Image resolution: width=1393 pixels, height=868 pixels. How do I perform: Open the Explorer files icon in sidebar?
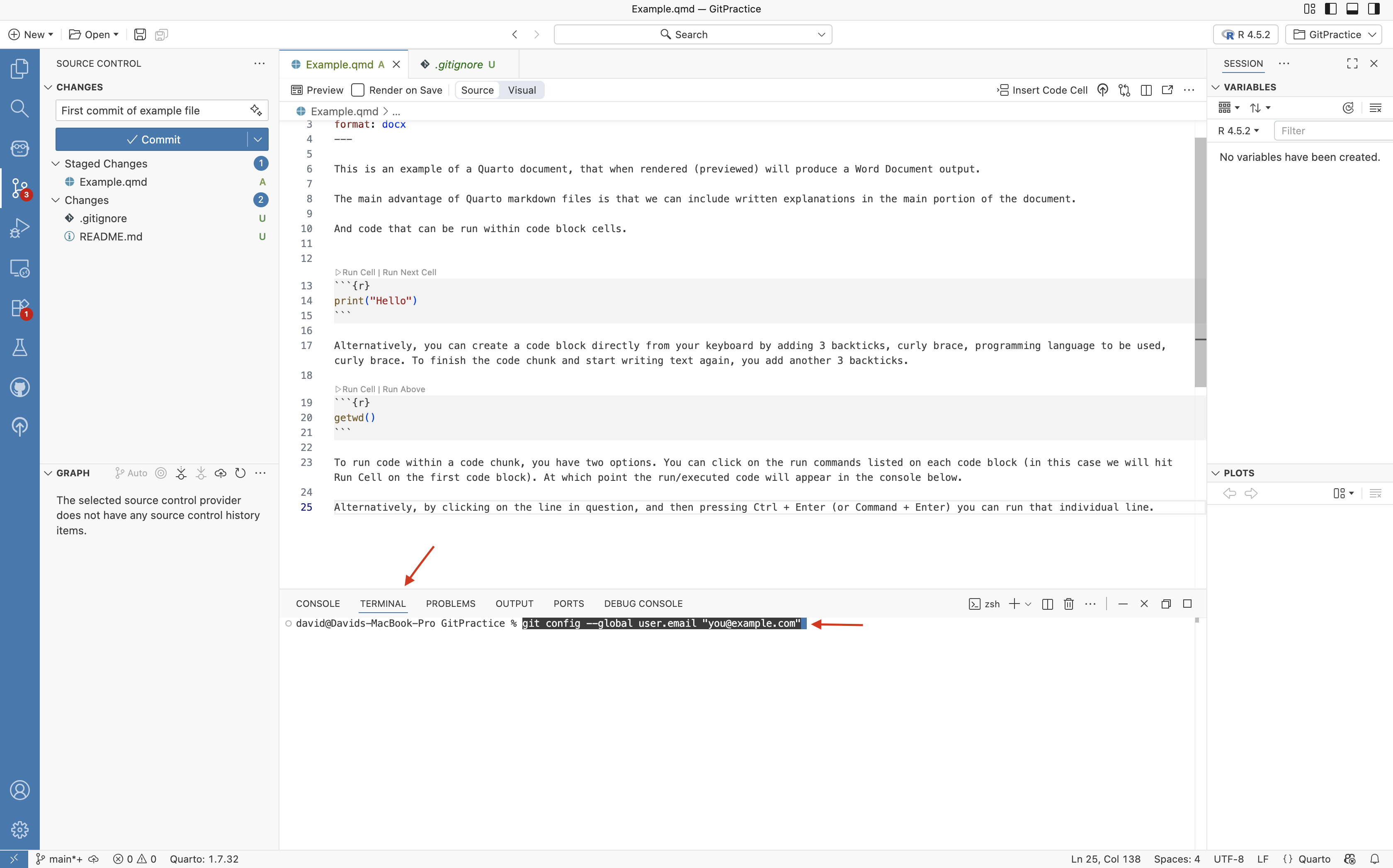pos(19,69)
